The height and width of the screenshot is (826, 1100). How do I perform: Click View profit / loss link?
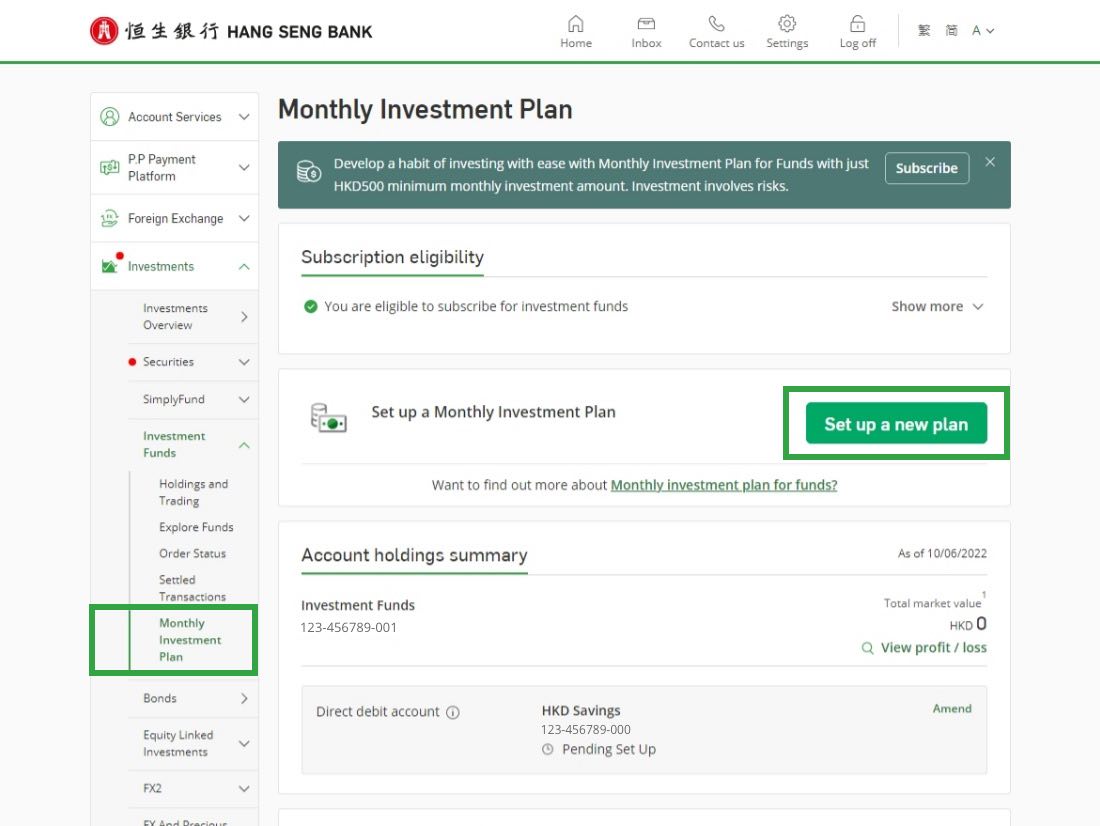[x=933, y=648]
